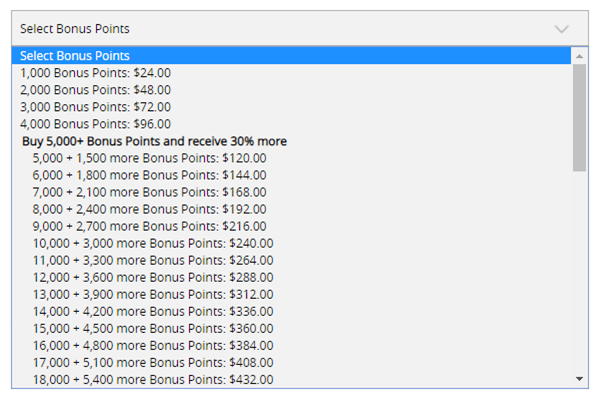Select 3,000 Bonus Points: $72.00
Screen dimensions: 598x398
tap(291, 107)
